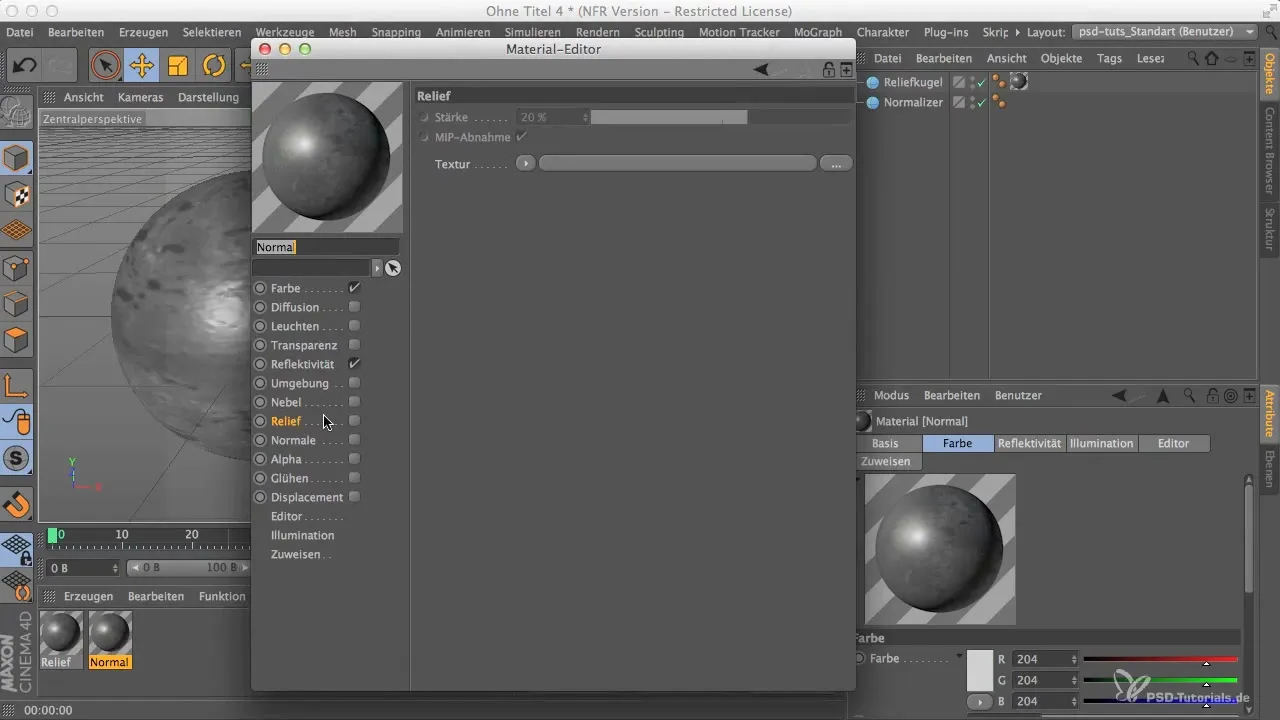Viewport: 1280px width, 720px height.
Task: Switch to Texture mode with checkered cube icon
Action: tap(17, 195)
